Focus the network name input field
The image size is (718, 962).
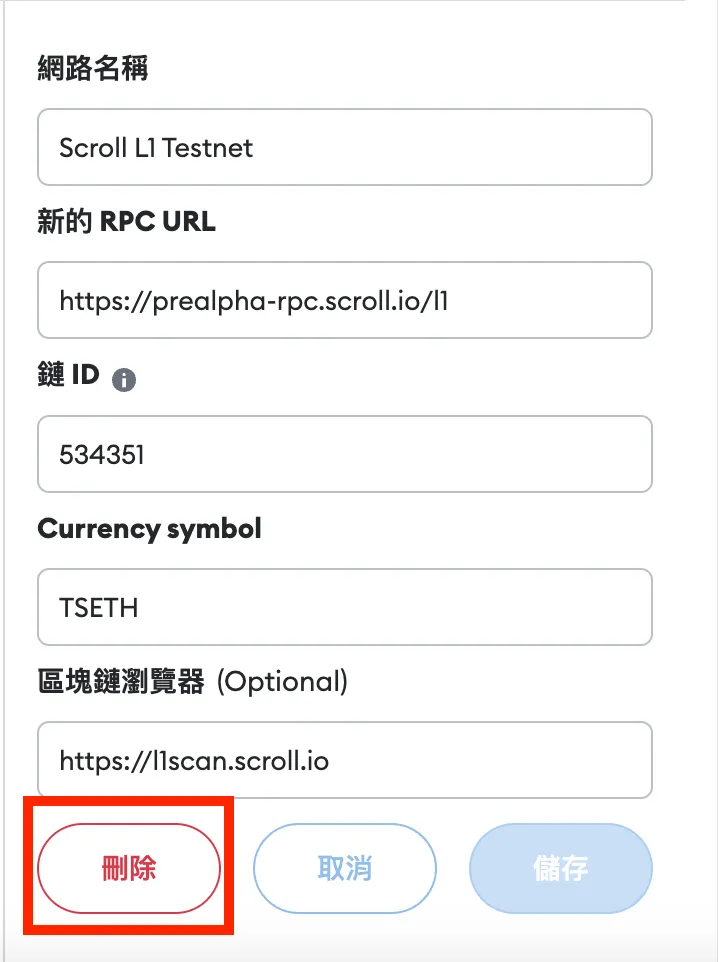click(344, 147)
